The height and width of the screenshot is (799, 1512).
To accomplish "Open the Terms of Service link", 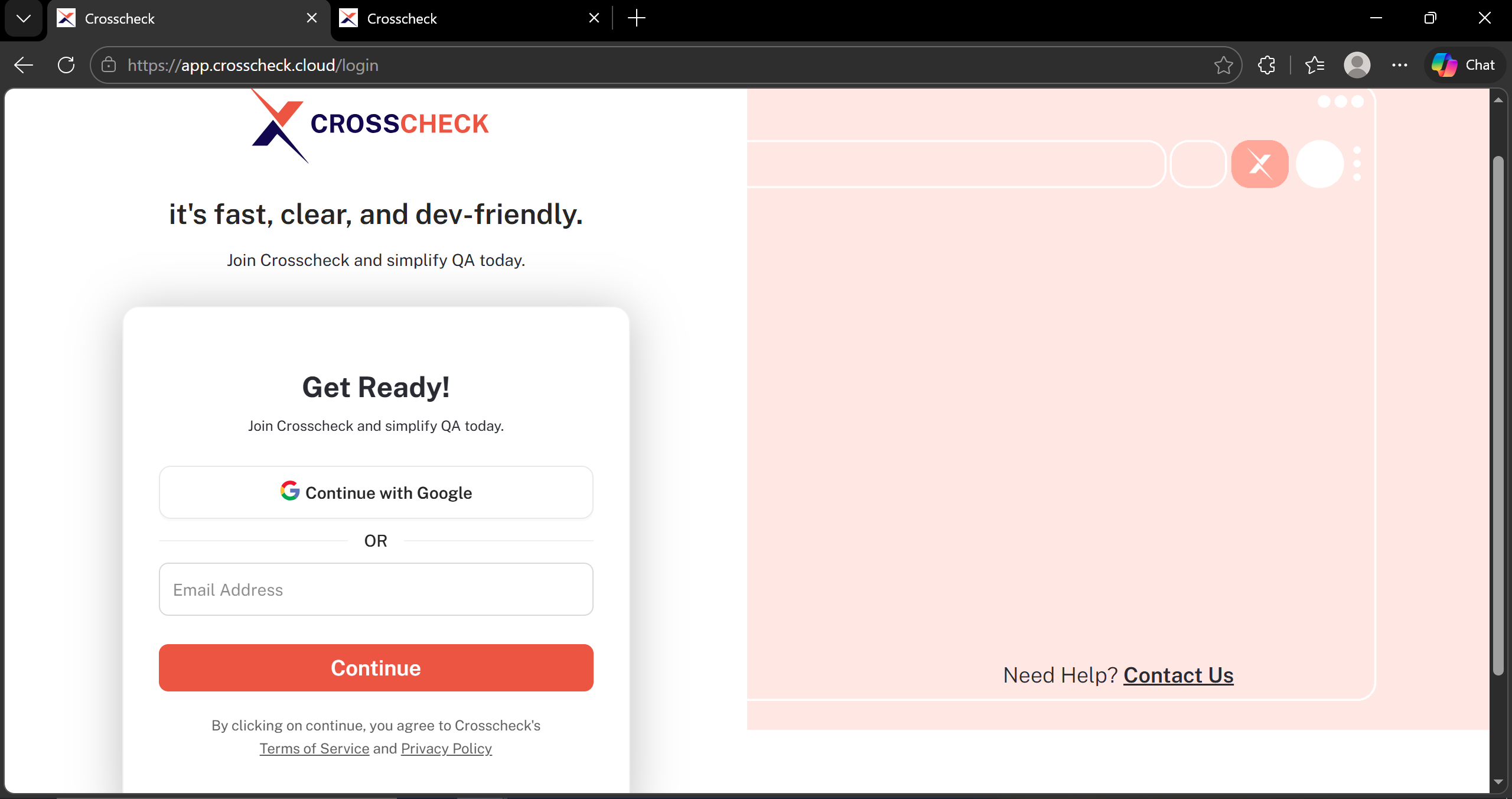I will [x=314, y=748].
